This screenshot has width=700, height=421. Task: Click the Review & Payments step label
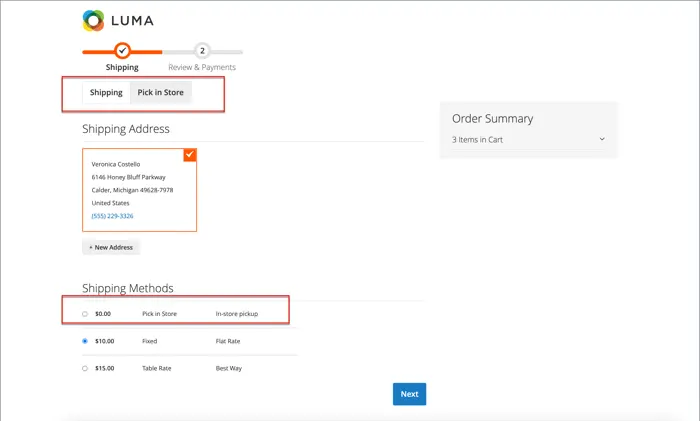point(202,68)
